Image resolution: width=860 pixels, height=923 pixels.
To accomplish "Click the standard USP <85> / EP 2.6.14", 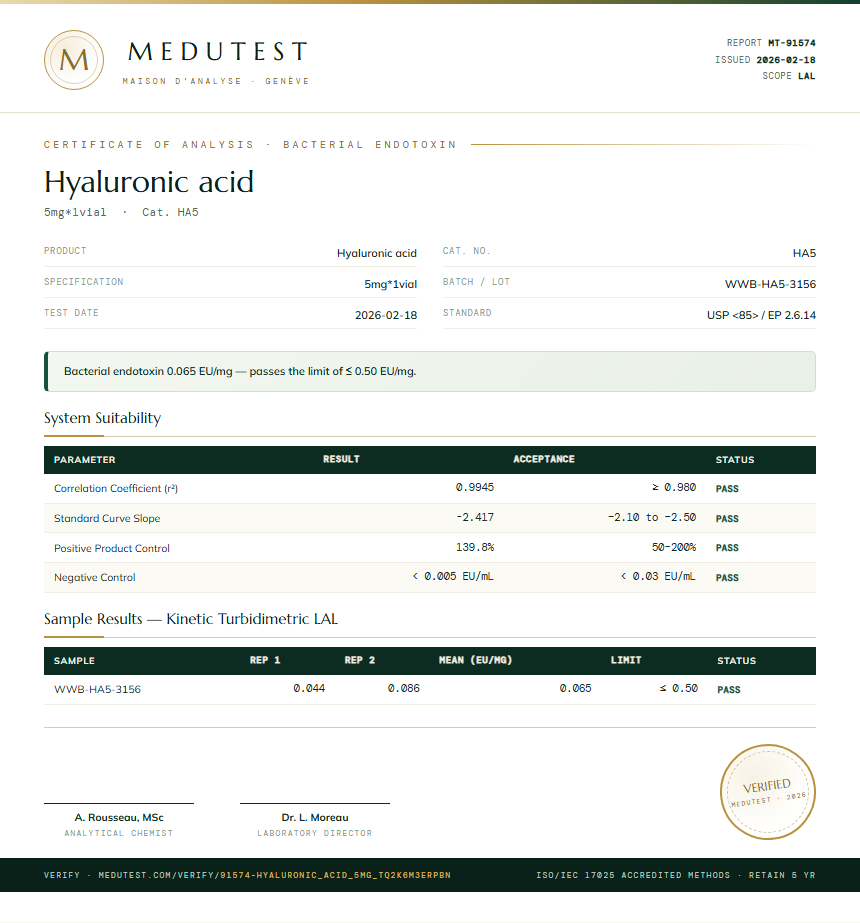I will (x=761, y=315).
